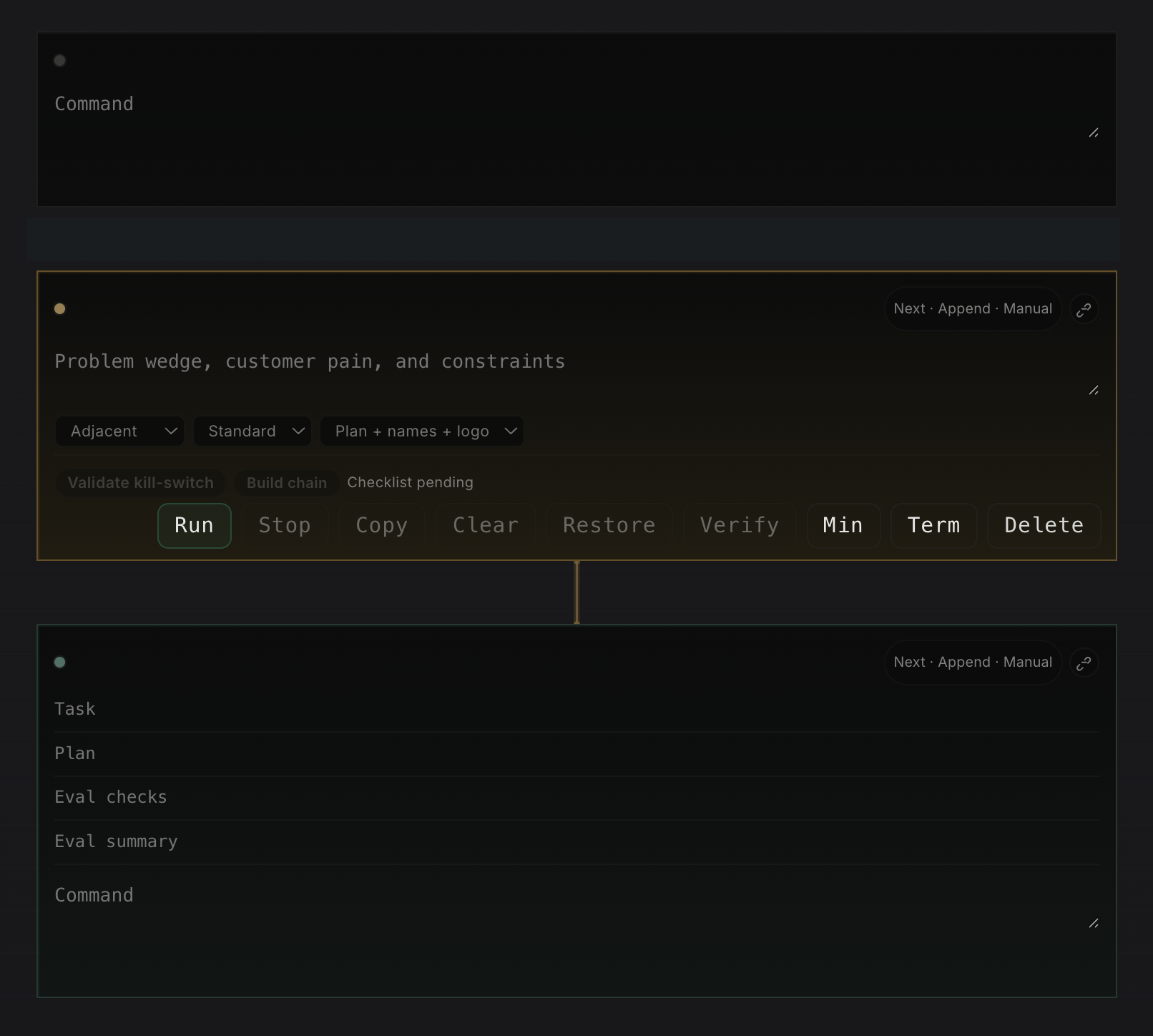
Task: Click link icon in the bottom green card
Action: click(1084, 663)
